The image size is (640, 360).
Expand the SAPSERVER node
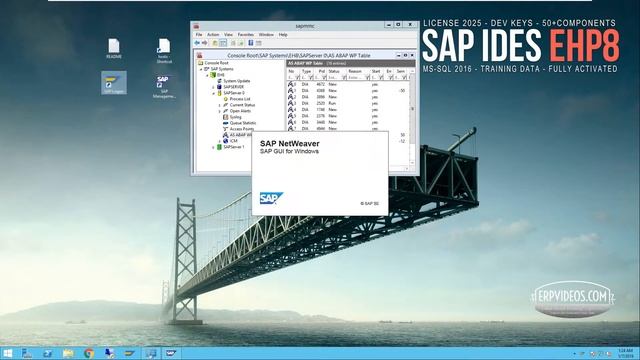[213, 87]
